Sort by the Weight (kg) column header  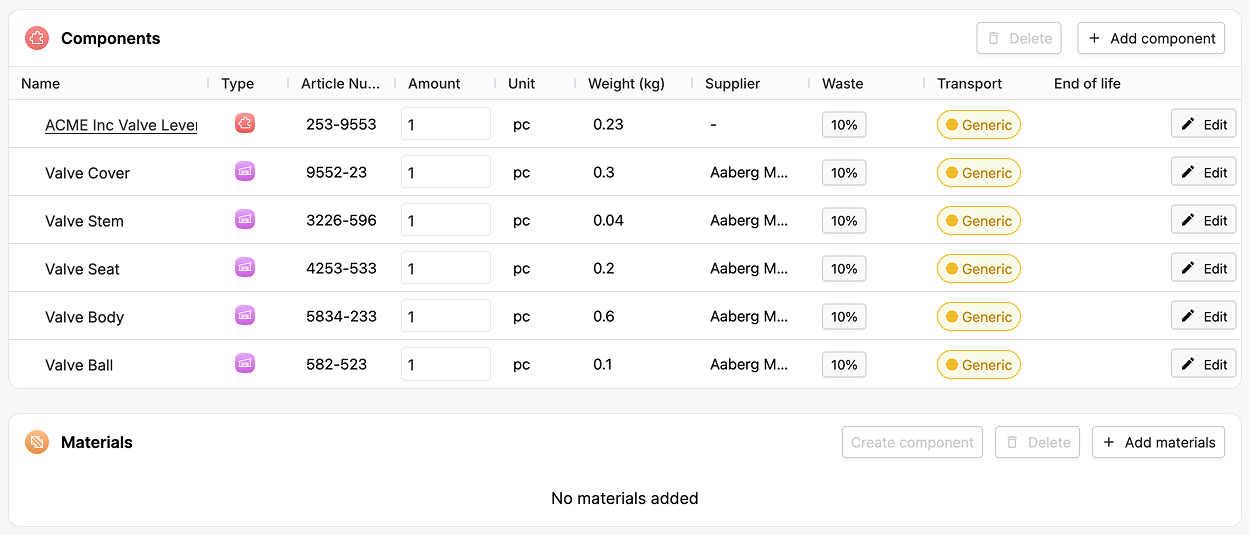pyautogui.click(x=626, y=84)
